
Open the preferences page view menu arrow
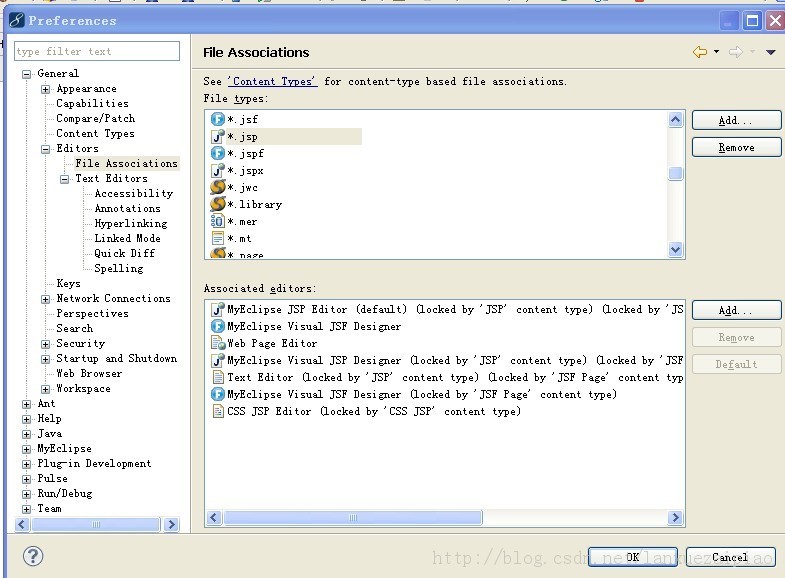click(x=770, y=52)
